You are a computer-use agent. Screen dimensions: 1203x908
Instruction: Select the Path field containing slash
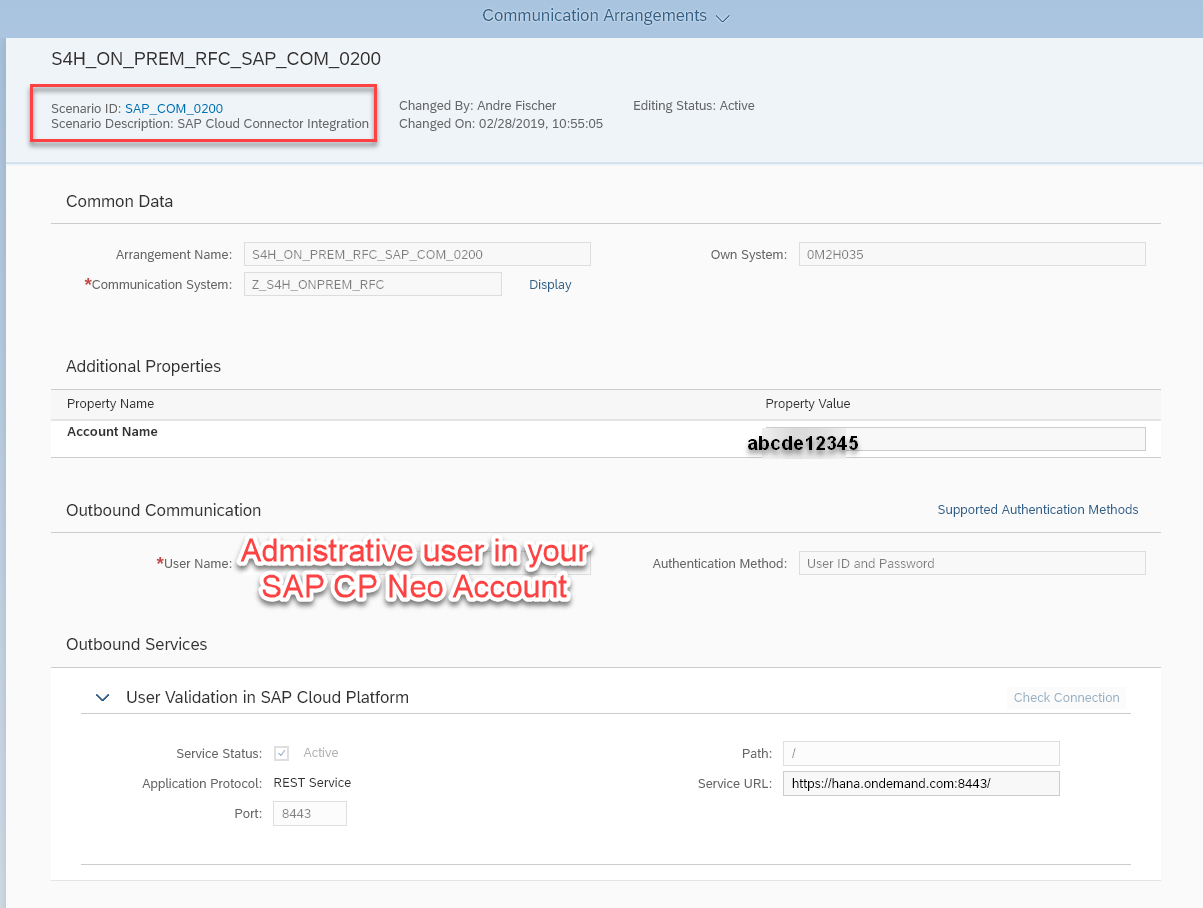click(x=920, y=753)
